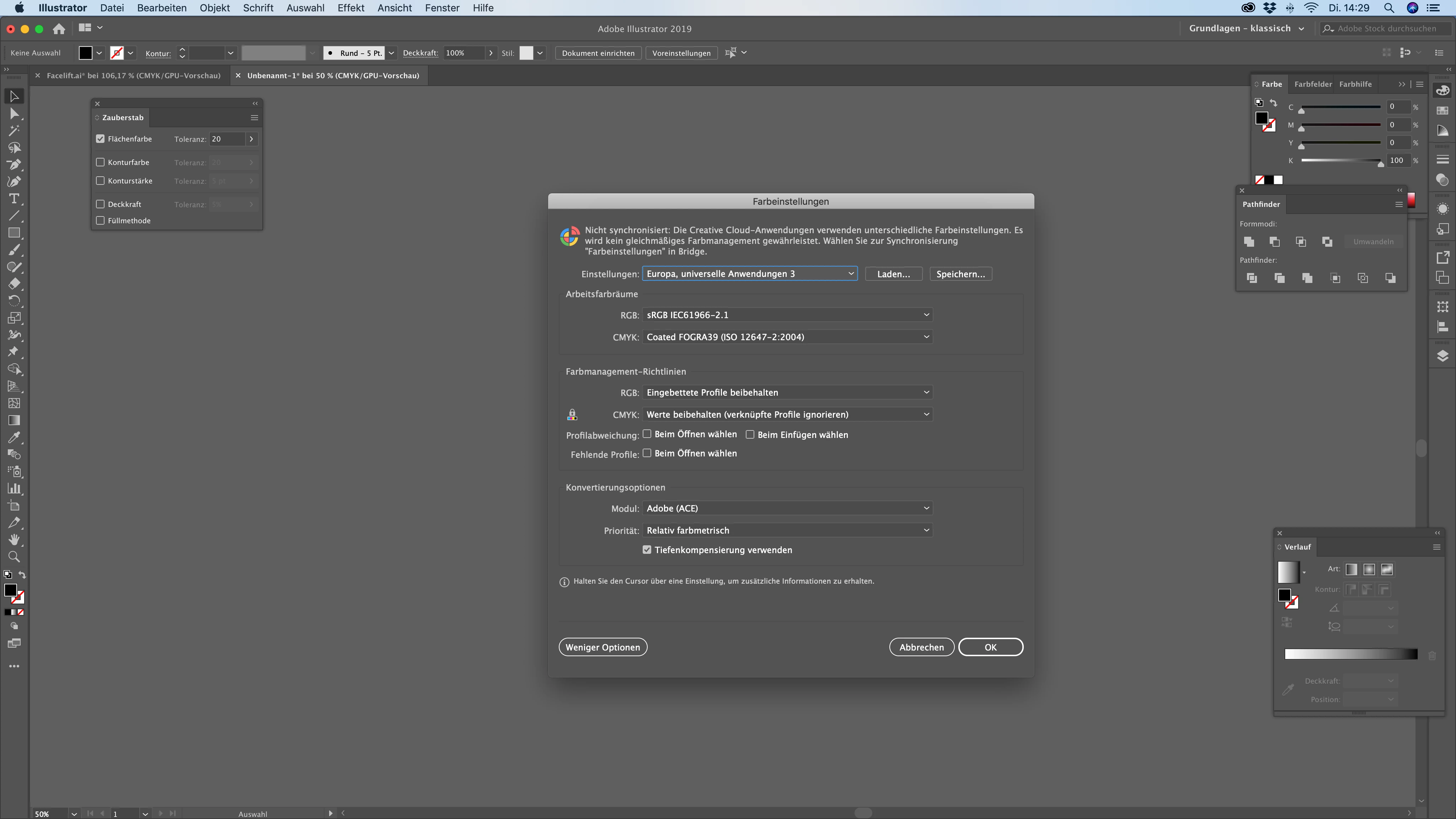1456x819 pixels.
Task: Click the K slider in Farbe panel
Action: tap(1341, 161)
